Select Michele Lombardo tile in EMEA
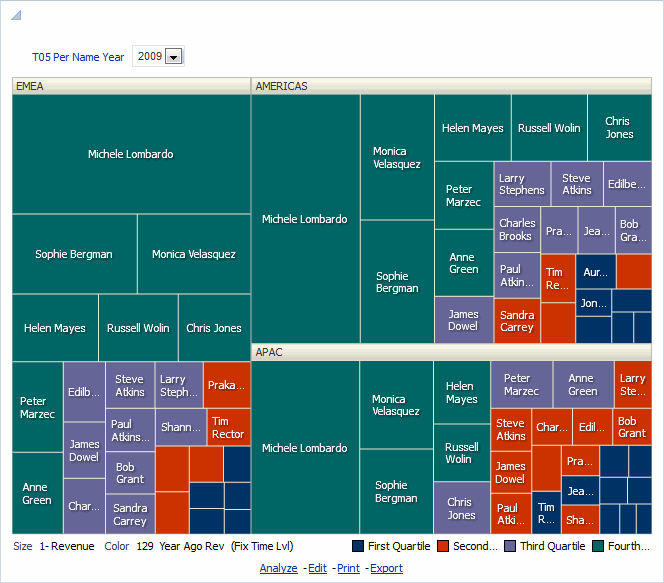Image resolution: width=664 pixels, height=583 pixels. [x=130, y=154]
